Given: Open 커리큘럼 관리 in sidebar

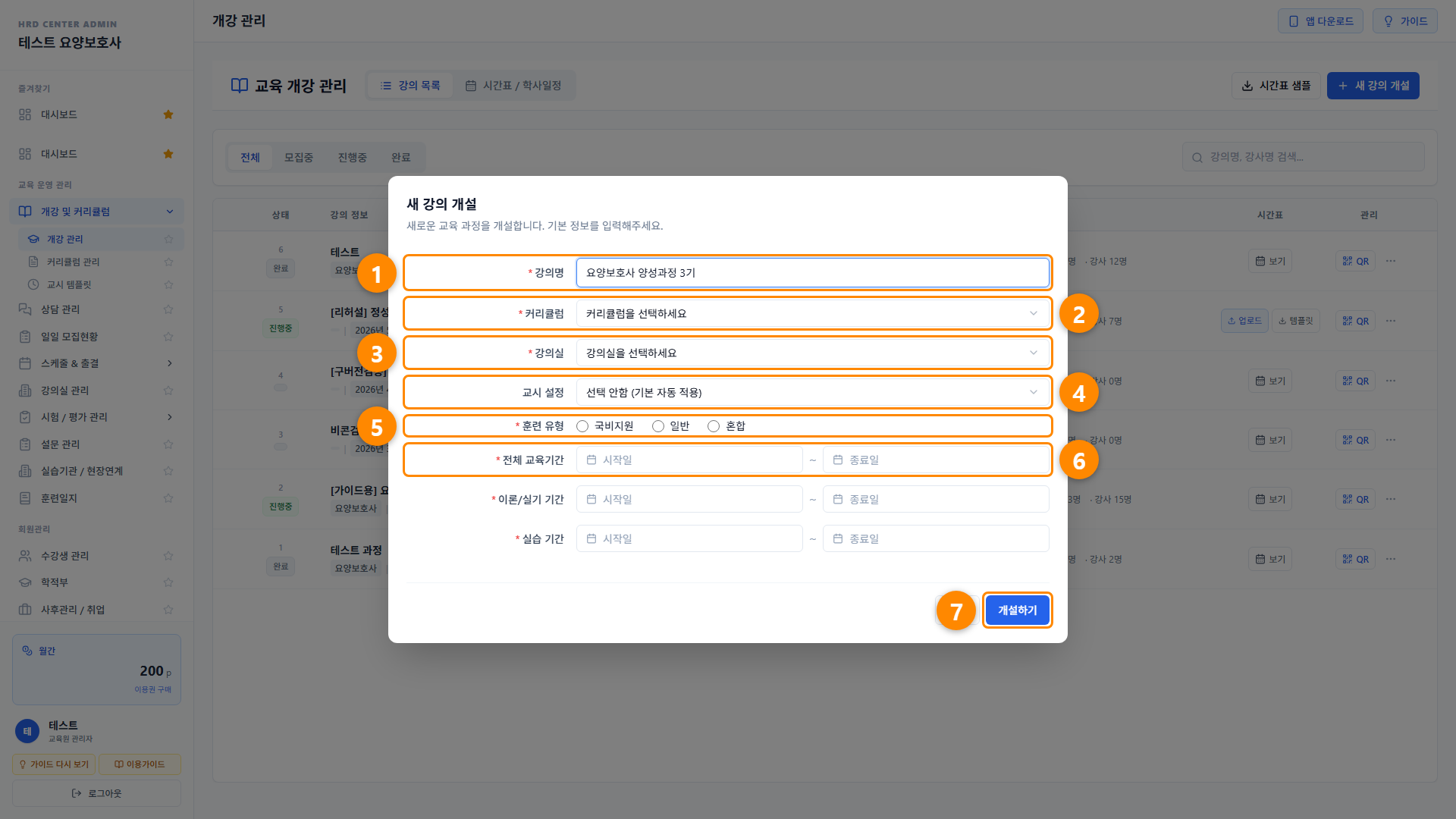Looking at the screenshot, I should click(73, 262).
